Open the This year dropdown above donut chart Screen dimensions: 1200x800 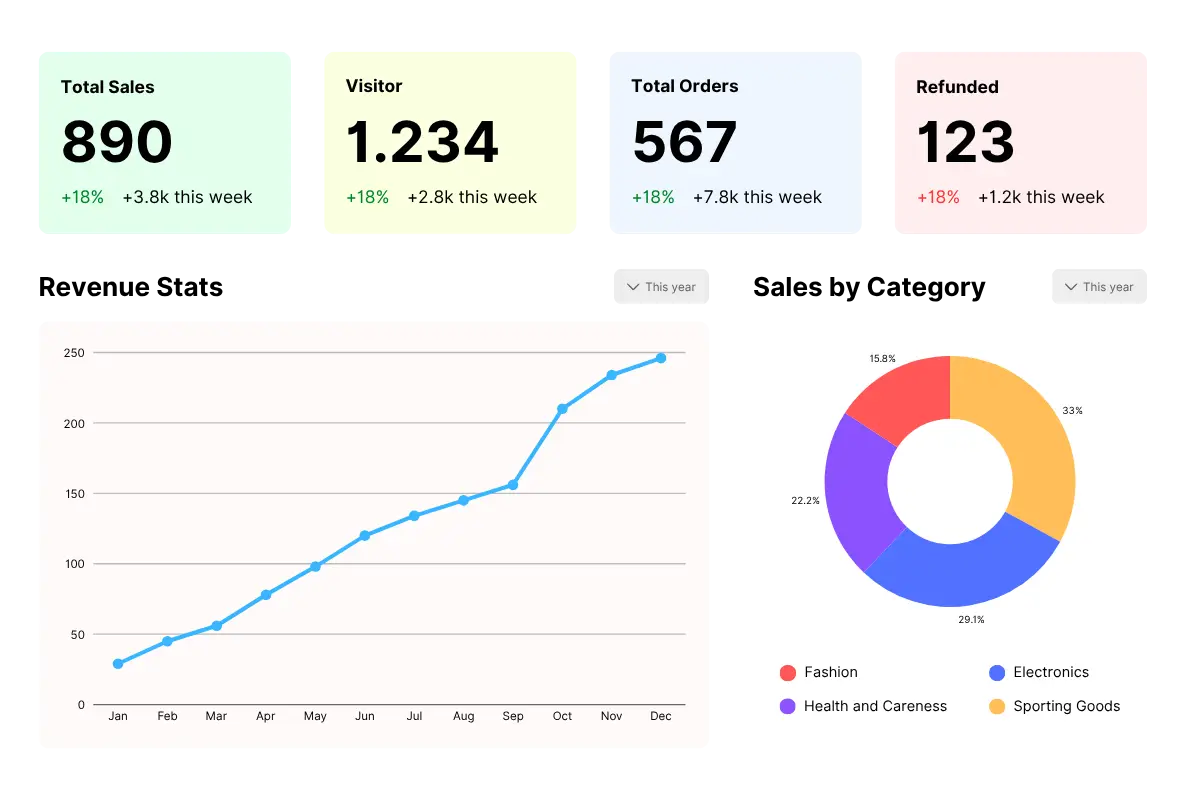(x=1099, y=287)
